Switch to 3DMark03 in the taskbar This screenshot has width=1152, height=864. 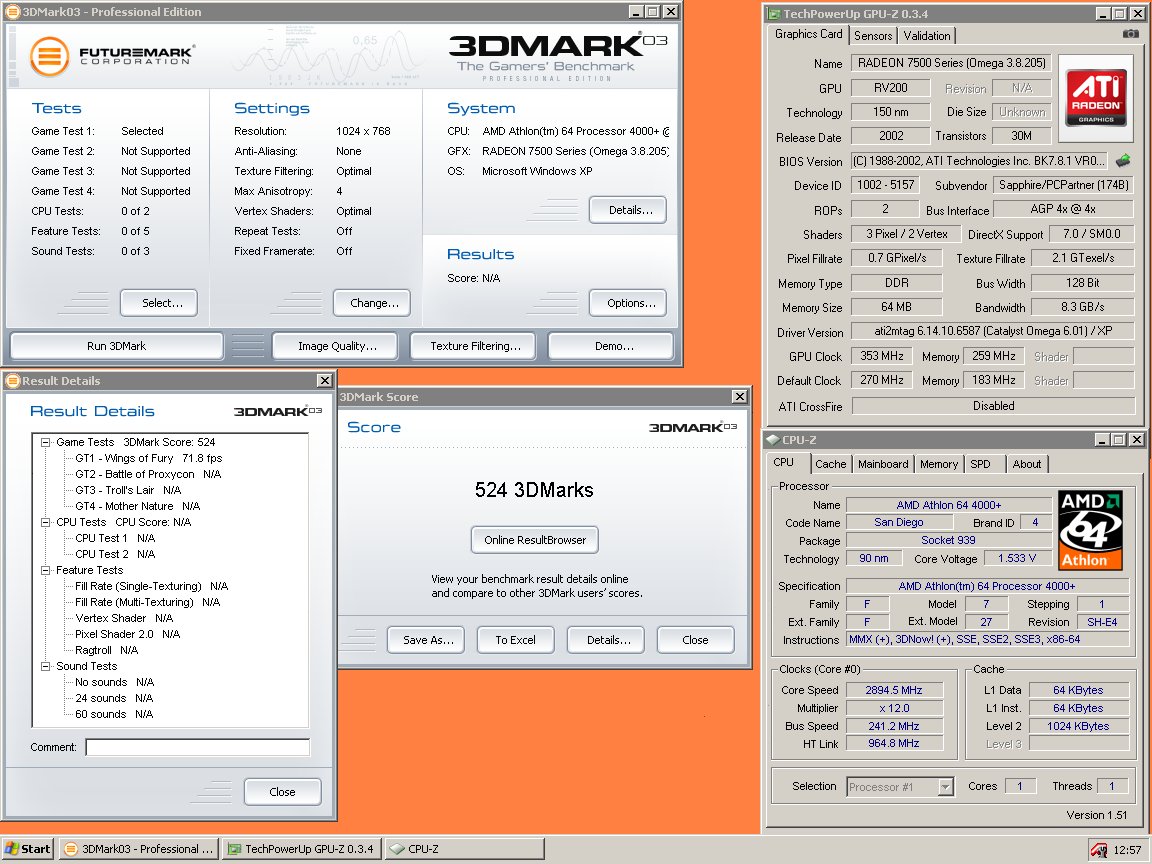[139, 849]
